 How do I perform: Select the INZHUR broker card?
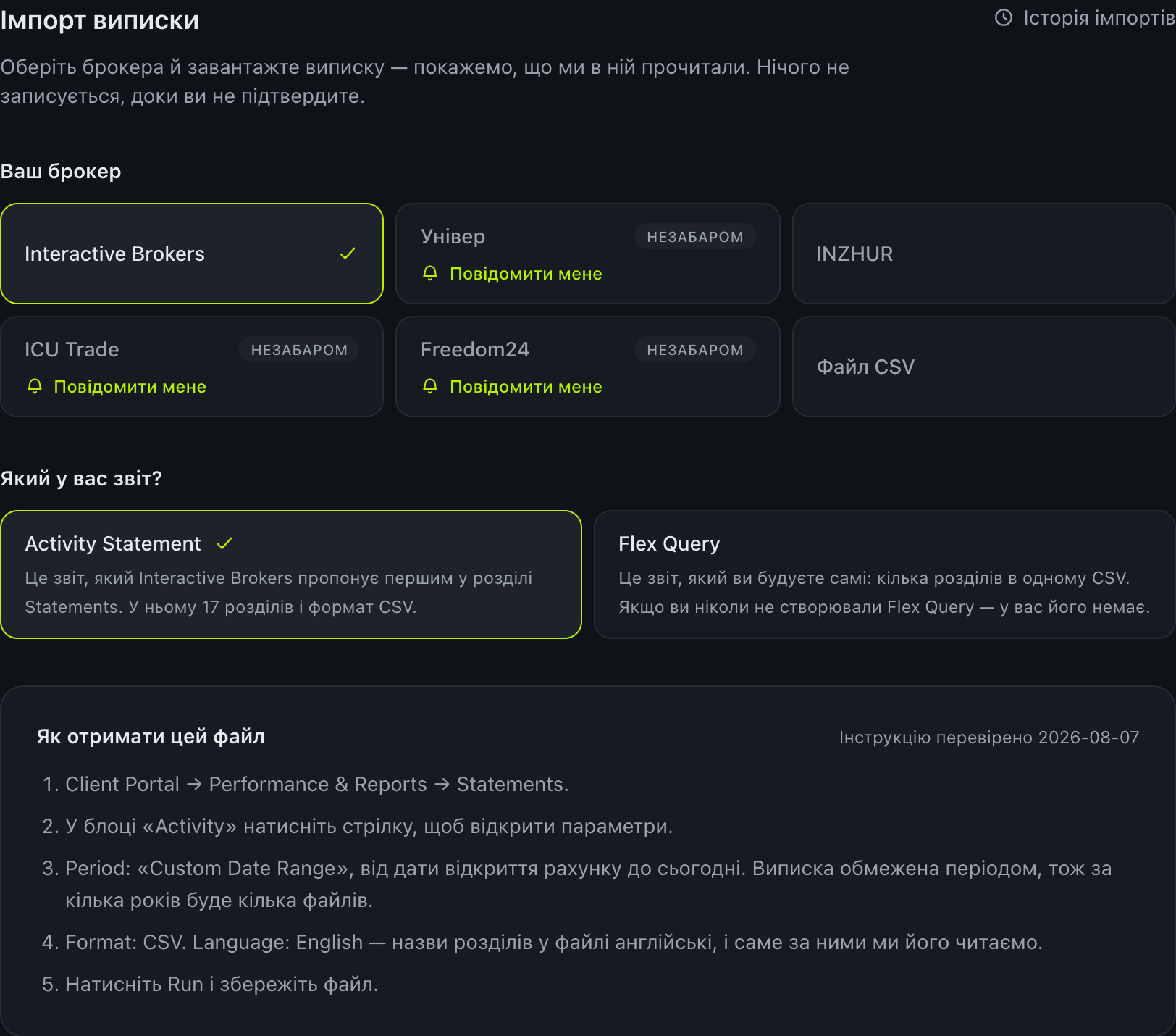(984, 254)
